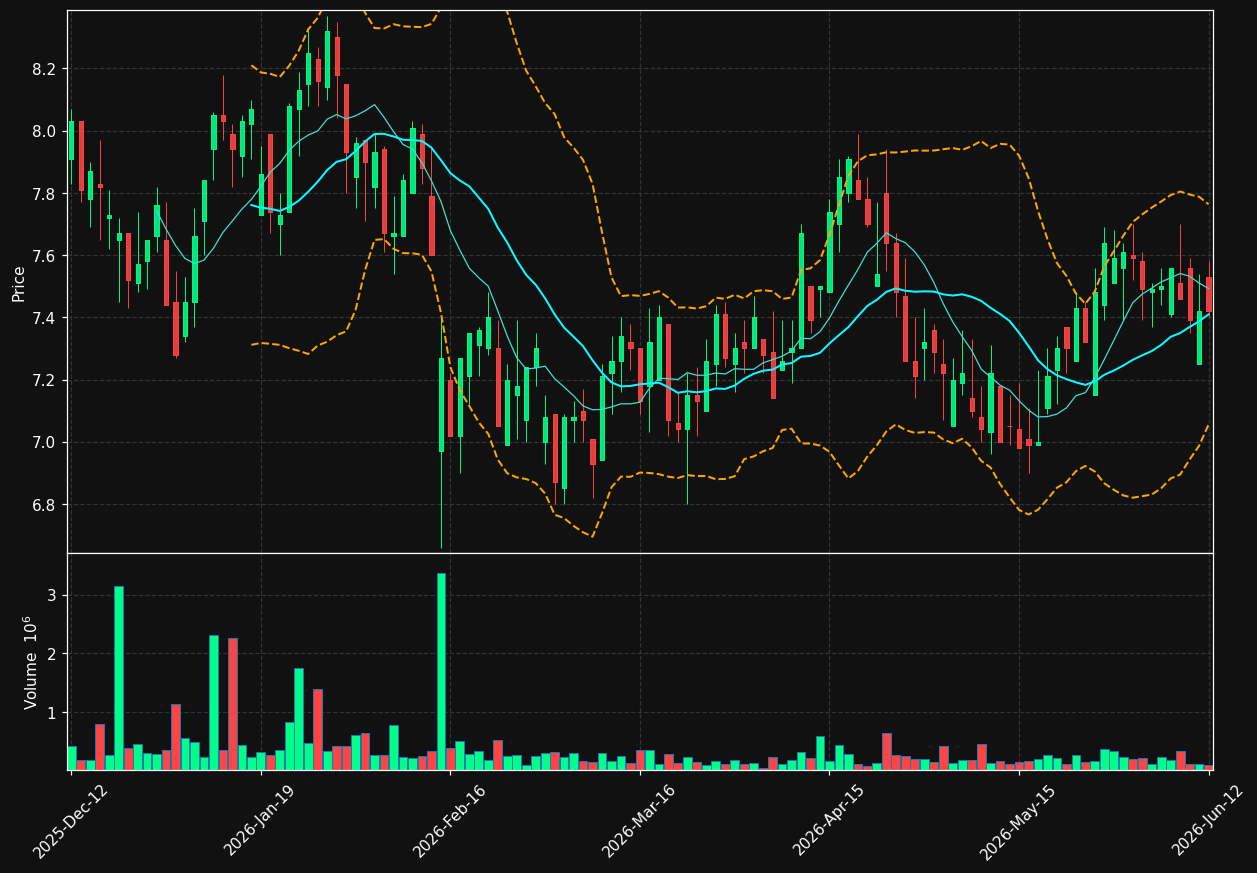Click the 8.0 price axis label

(x=44, y=131)
